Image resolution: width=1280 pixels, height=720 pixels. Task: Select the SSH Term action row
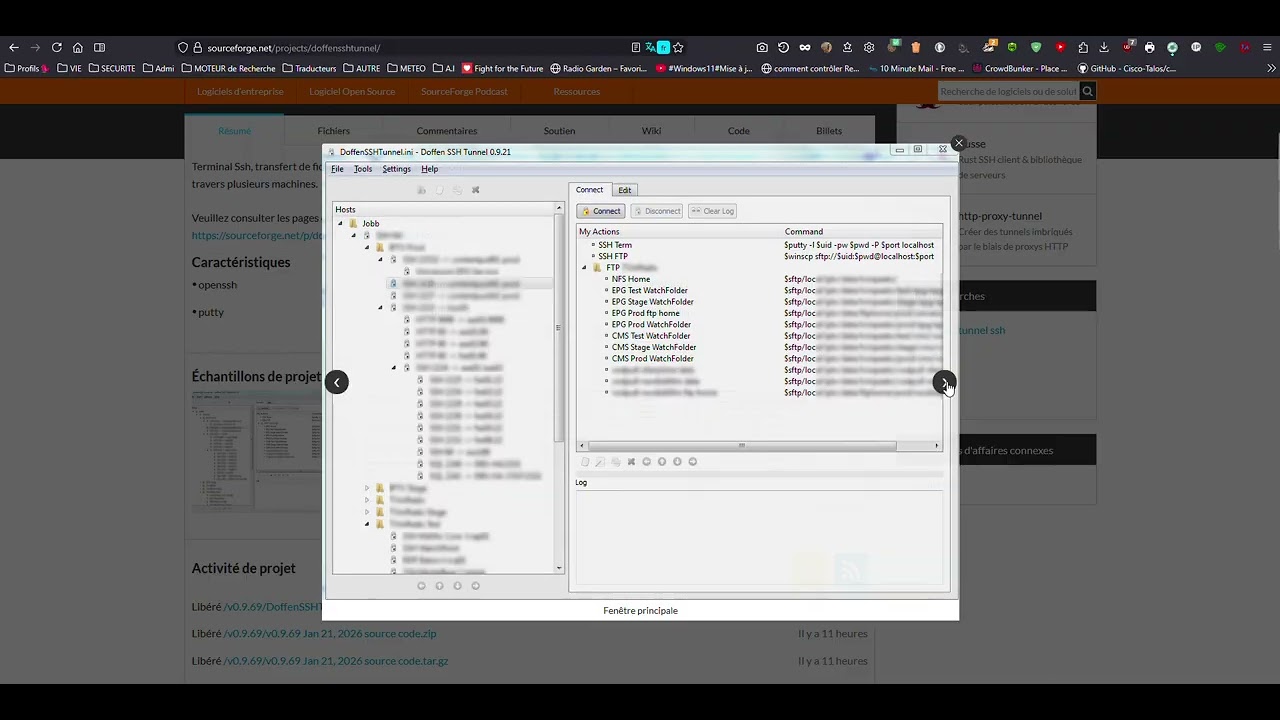coord(615,245)
